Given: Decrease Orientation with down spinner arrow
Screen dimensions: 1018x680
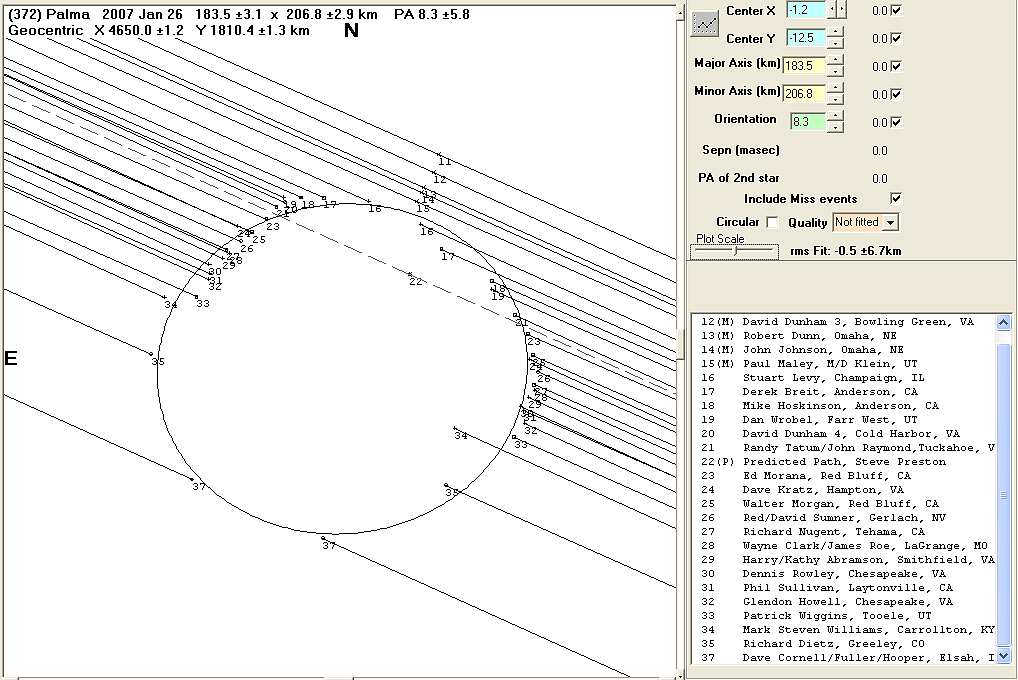Looking at the screenshot, I should pos(836,127).
